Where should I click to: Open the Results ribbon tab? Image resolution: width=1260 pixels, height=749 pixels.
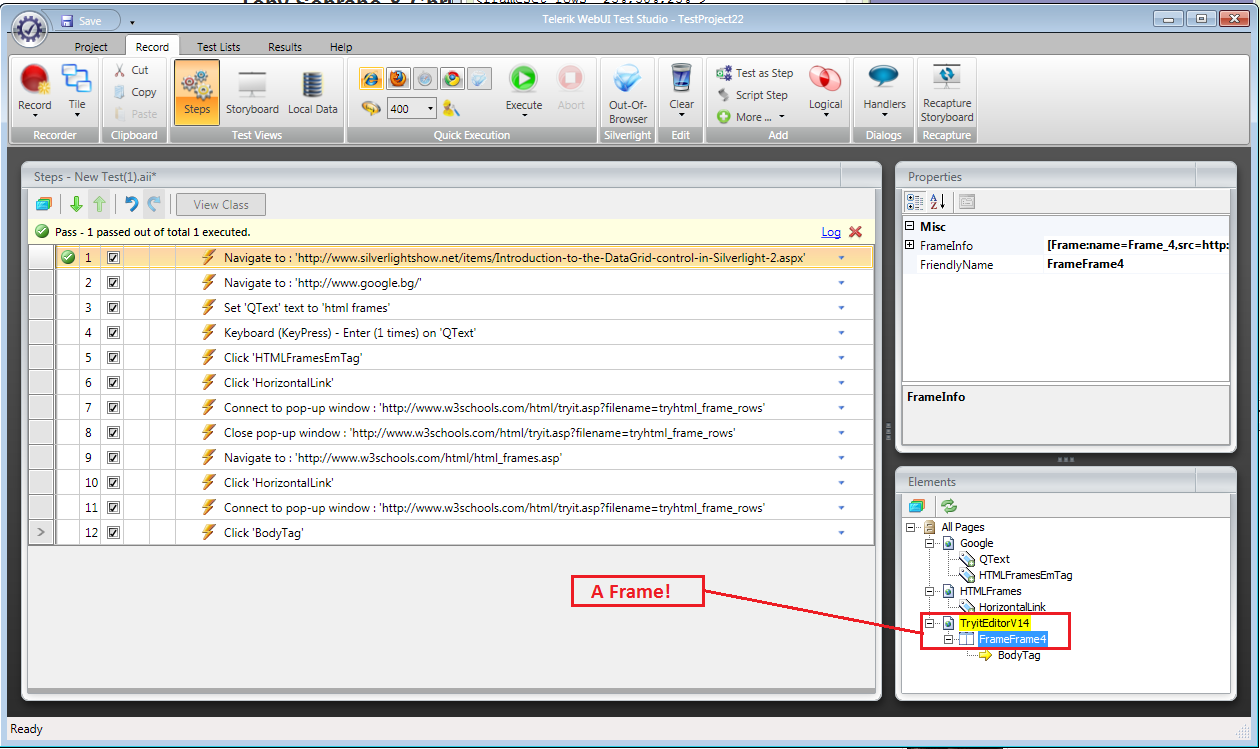coord(285,47)
